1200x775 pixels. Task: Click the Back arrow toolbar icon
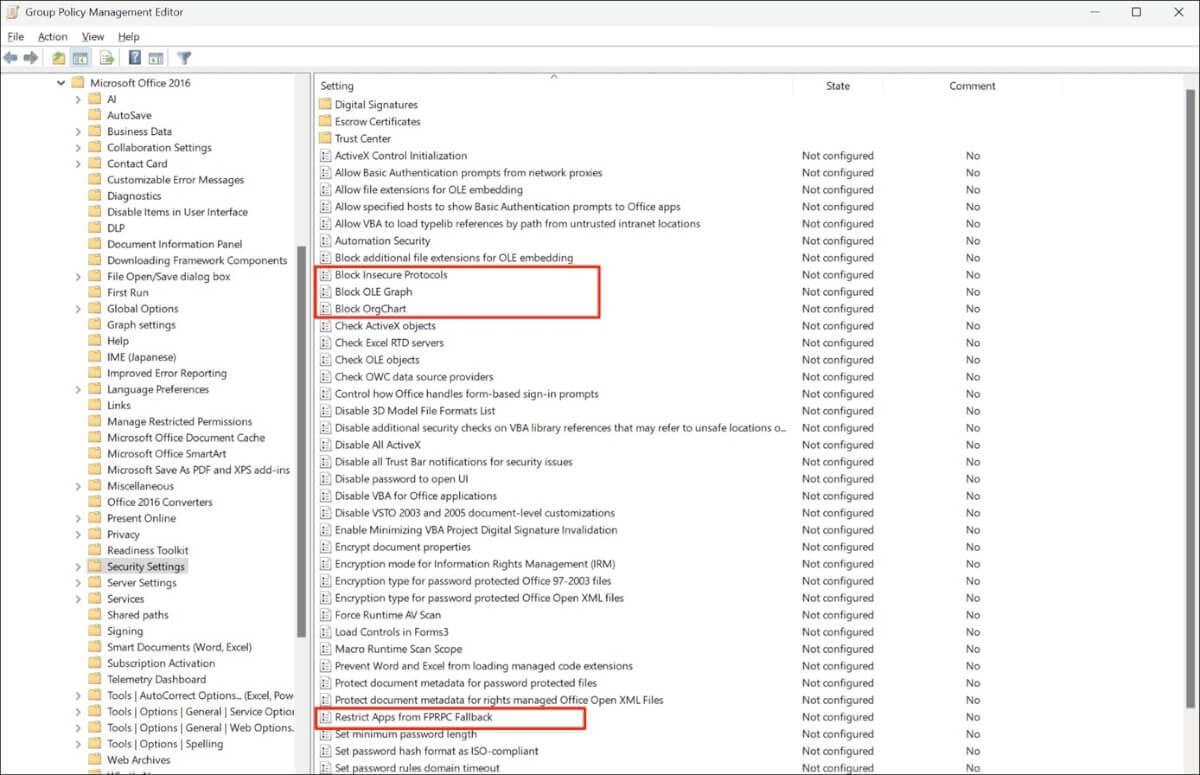tap(10, 58)
